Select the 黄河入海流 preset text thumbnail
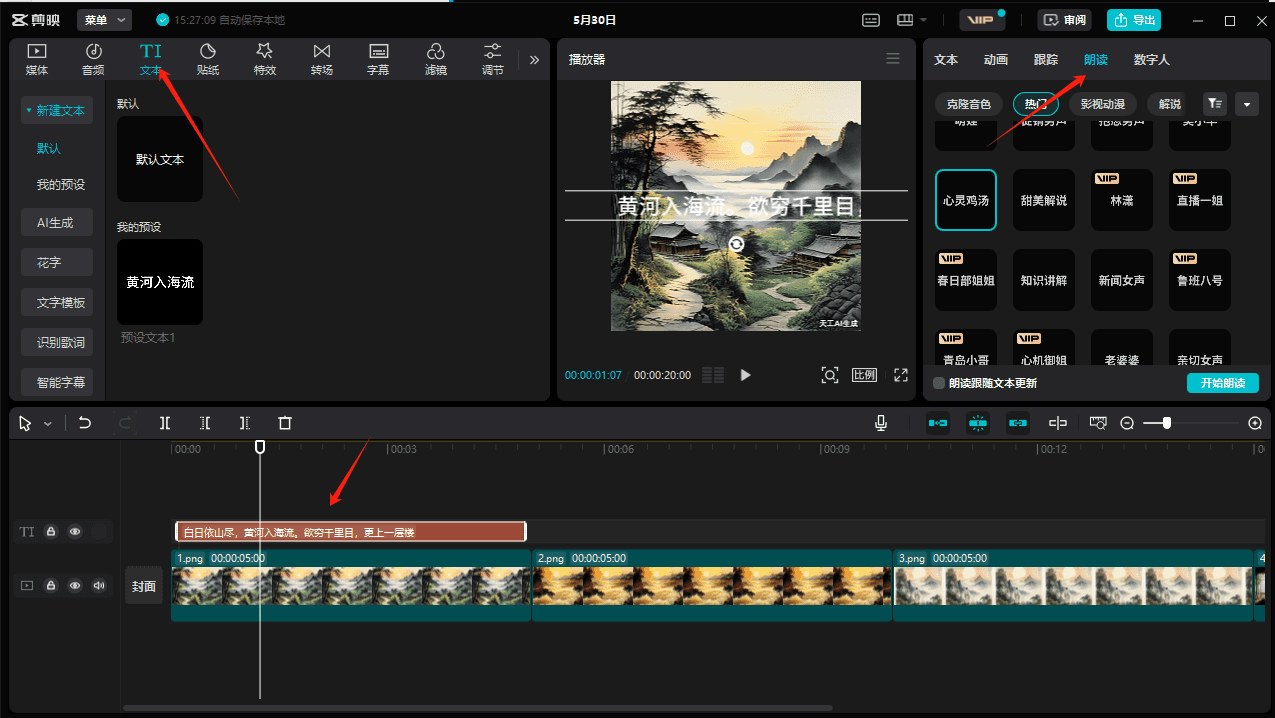This screenshot has width=1275, height=718. click(x=160, y=282)
